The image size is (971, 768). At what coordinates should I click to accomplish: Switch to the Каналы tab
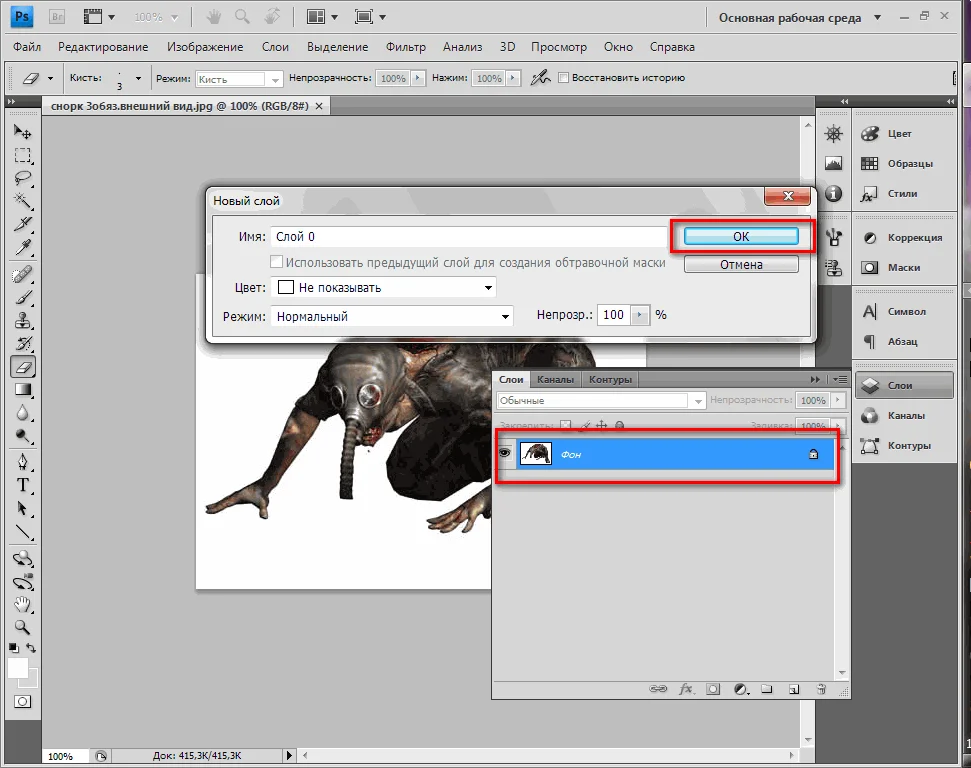tap(555, 380)
